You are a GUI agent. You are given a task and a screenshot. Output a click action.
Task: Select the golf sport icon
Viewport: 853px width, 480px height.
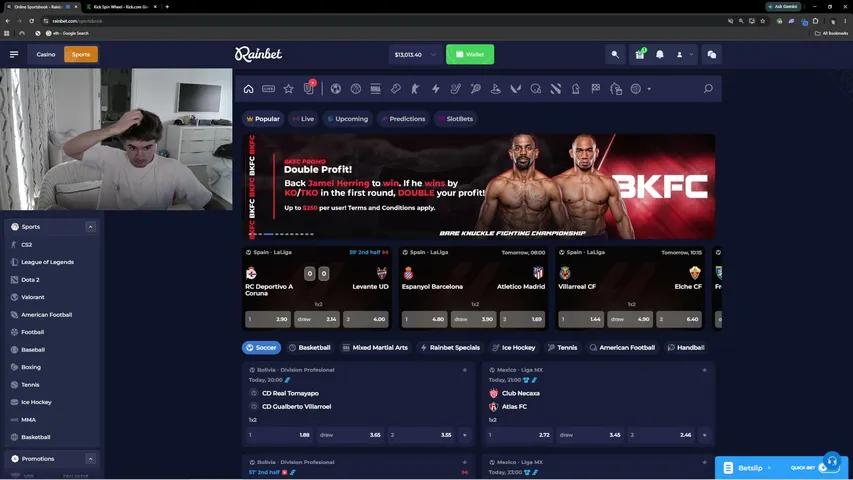click(496, 89)
